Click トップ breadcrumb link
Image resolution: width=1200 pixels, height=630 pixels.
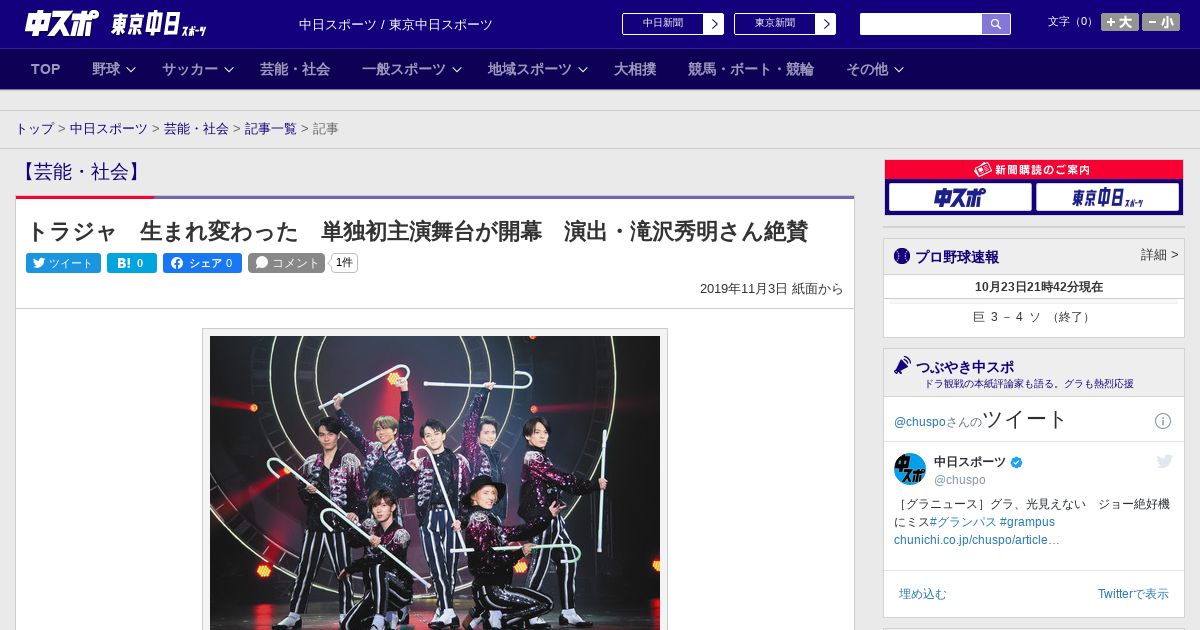(35, 129)
